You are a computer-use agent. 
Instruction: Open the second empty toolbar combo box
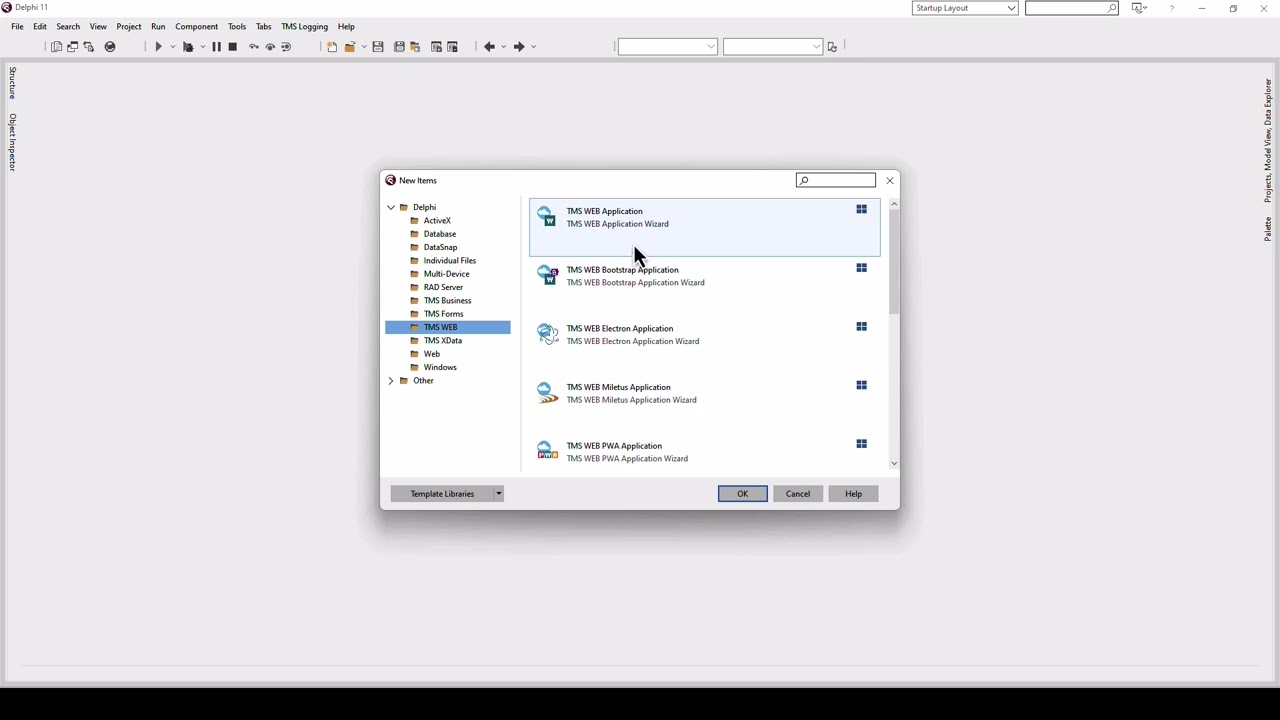[x=772, y=47]
